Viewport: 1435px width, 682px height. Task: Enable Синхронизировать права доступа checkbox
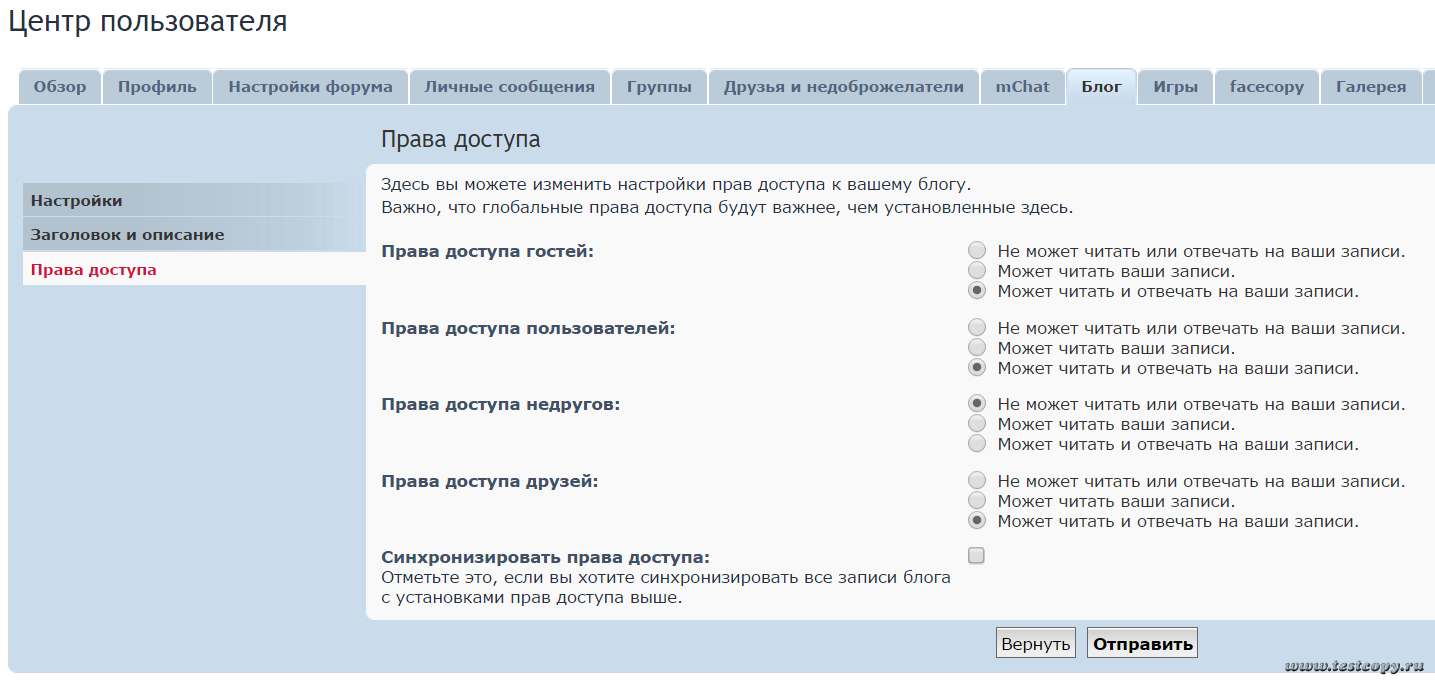point(977,556)
